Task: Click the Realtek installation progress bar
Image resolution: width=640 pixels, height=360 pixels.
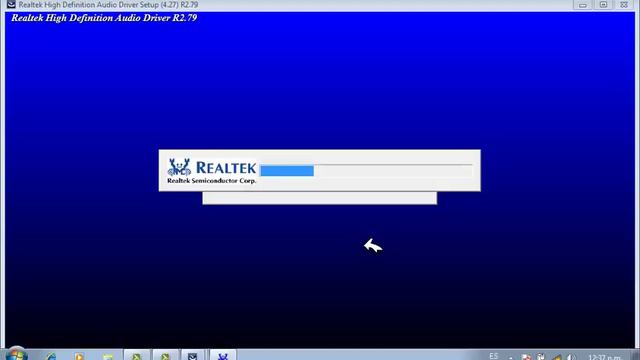Action: coord(366,171)
